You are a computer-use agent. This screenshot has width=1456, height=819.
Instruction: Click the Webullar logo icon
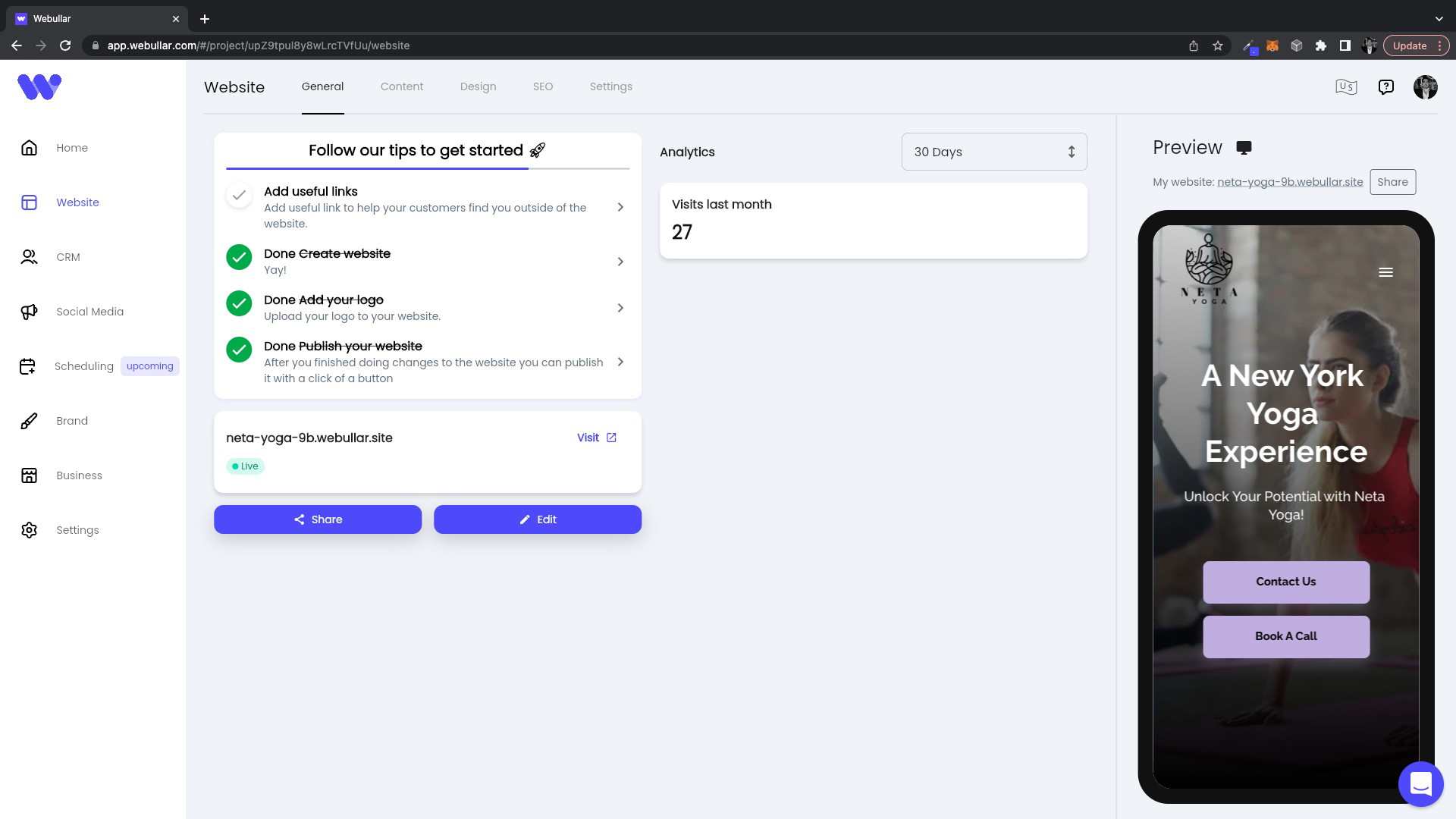coord(39,86)
